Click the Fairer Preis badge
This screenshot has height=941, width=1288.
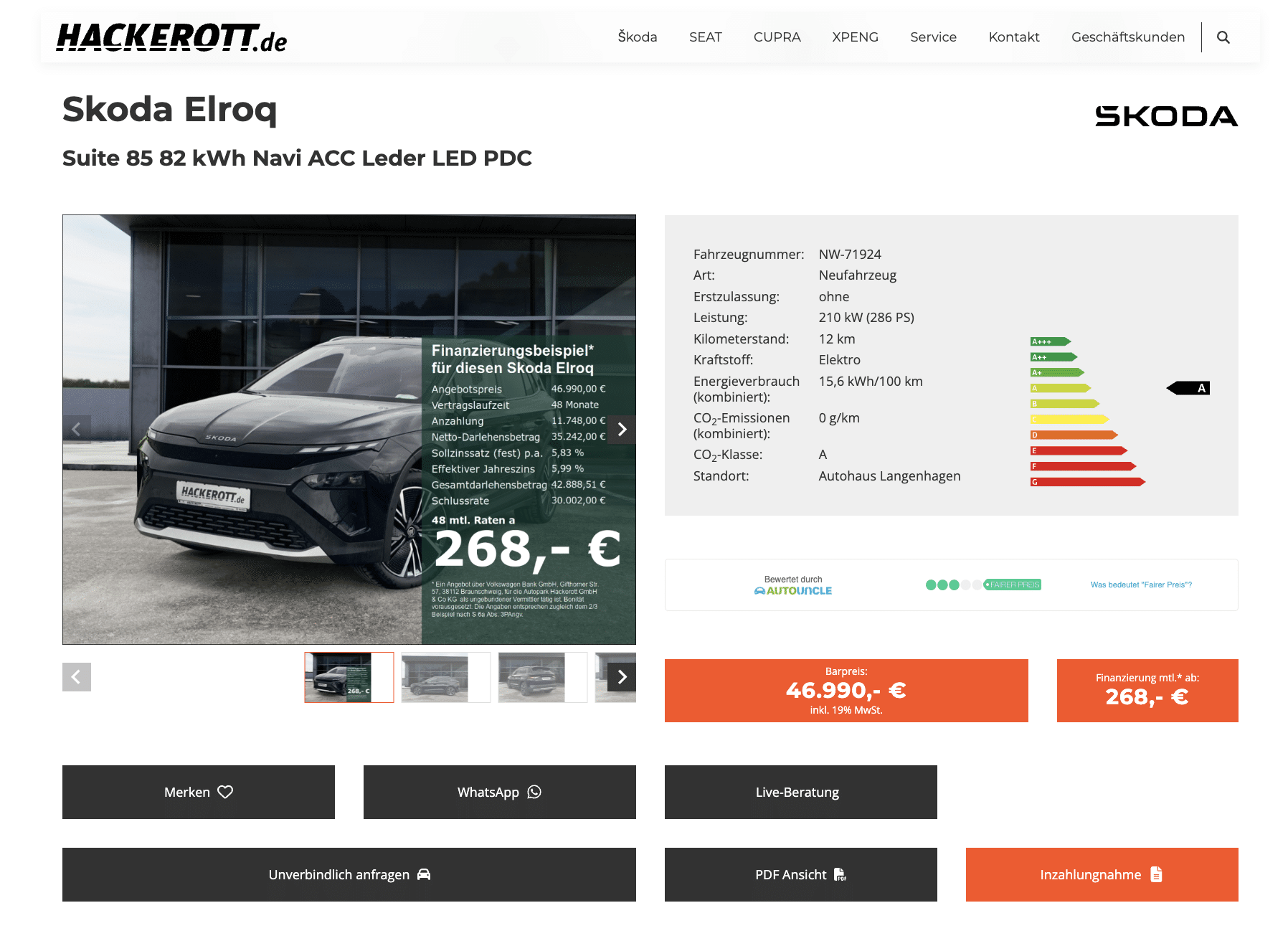[x=1013, y=585]
